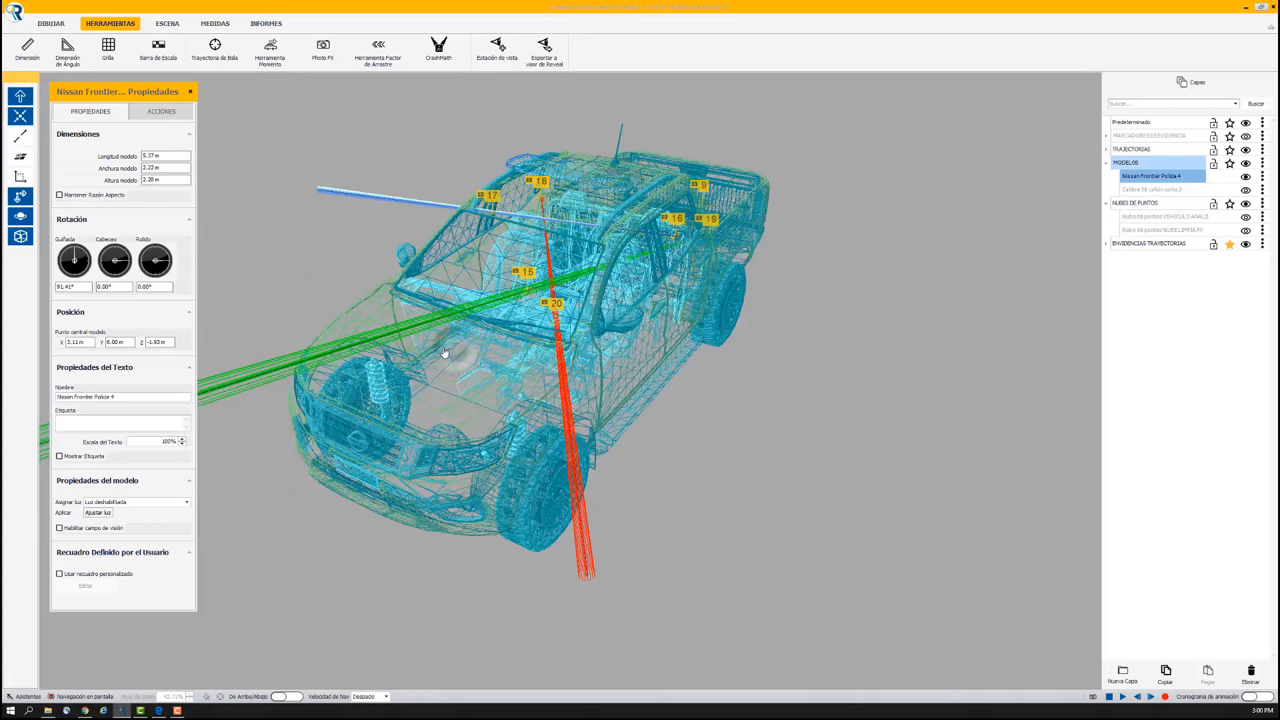Open the DIBUJAR menu tab
This screenshot has height=720, width=1280.
point(51,23)
